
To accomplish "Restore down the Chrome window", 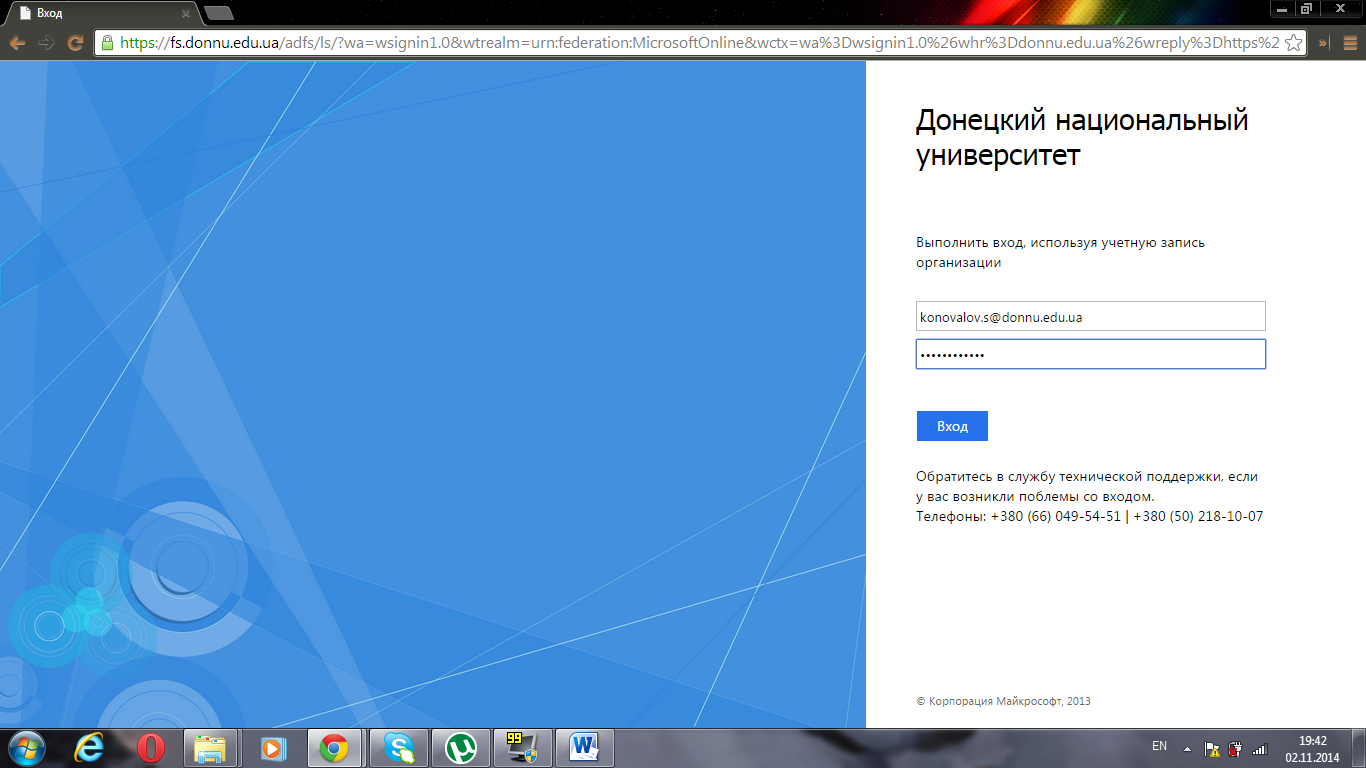I will pyautogui.click(x=1306, y=8).
